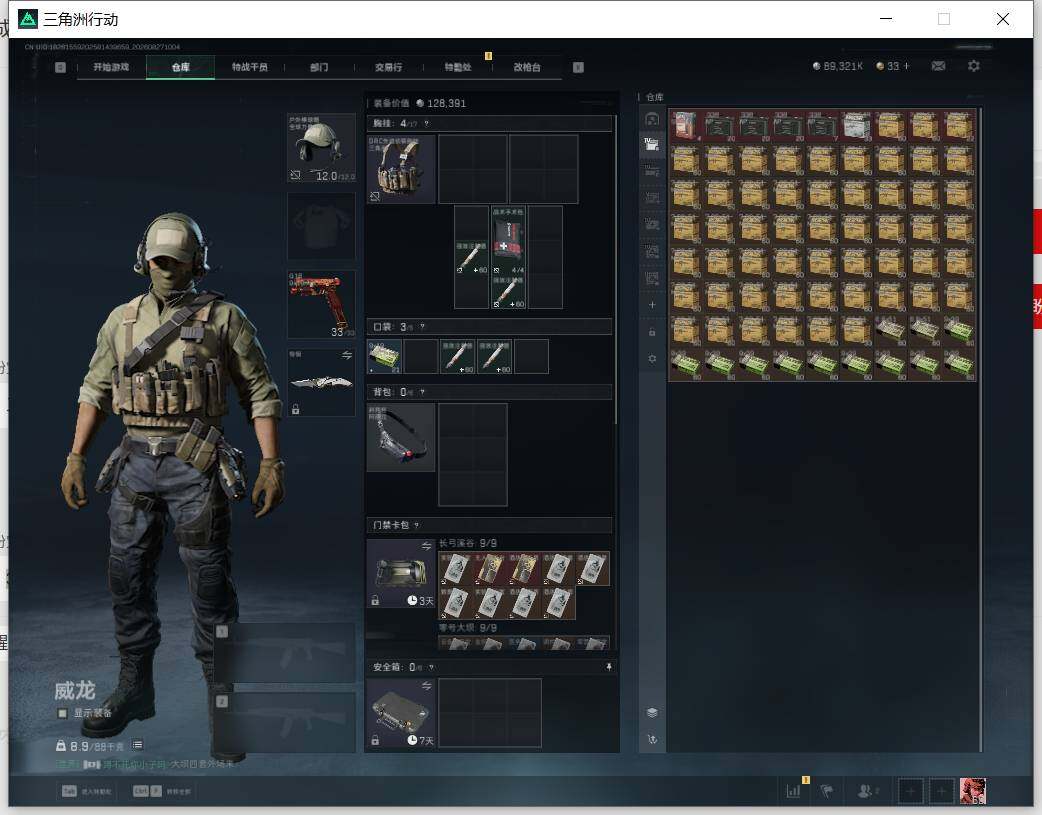This screenshot has width=1042, height=815.
Task: Select the active storage box icon in warehouse sidebar
Action: [x=652, y=145]
